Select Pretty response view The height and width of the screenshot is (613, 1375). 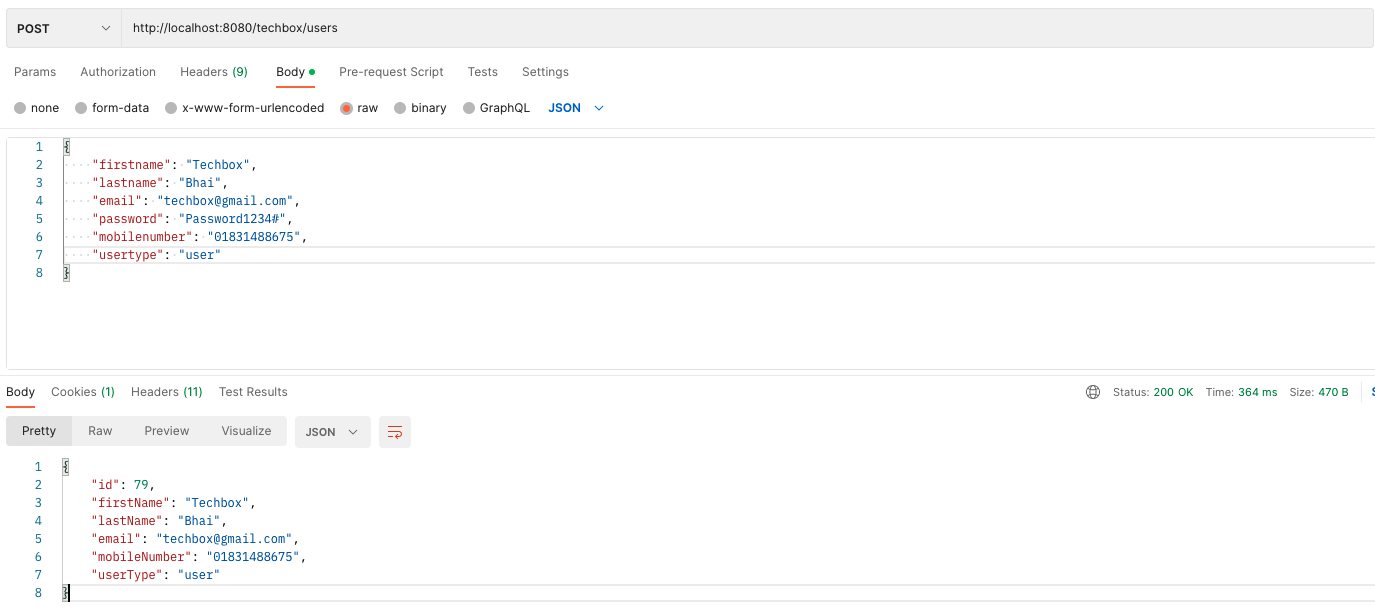point(39,431)
